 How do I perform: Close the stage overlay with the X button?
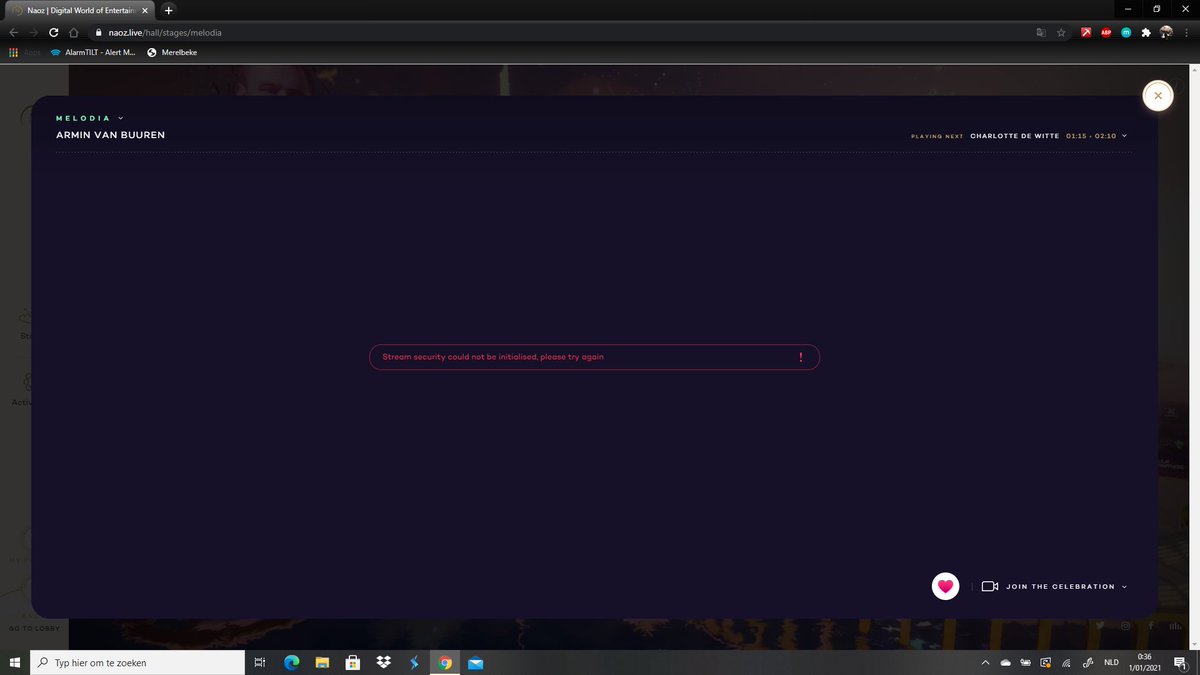(1157, 95)
